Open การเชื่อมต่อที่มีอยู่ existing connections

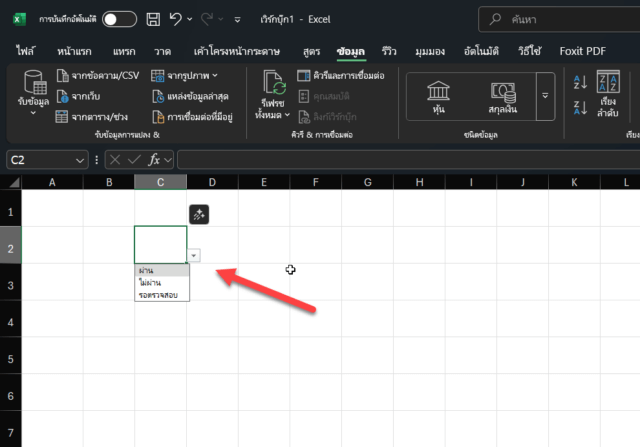click(x=192, y=117)
